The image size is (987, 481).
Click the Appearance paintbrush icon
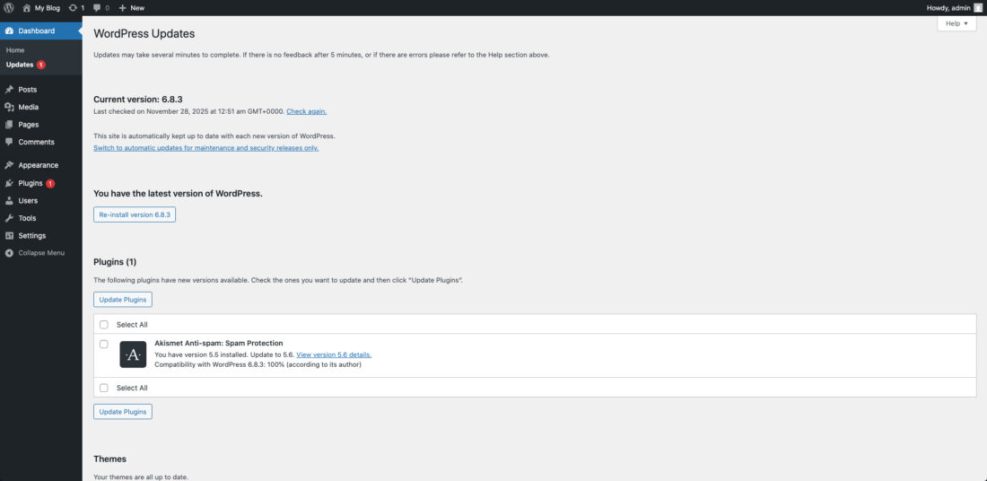click(9, 165)
